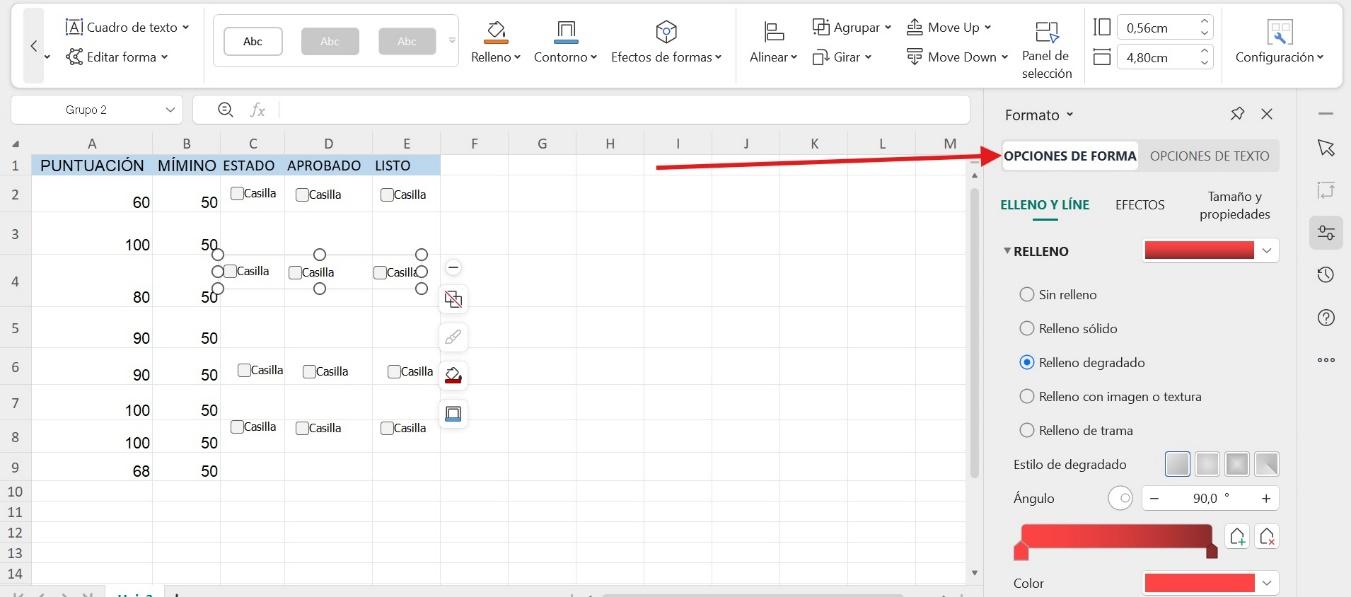Click Move Down in the ribbon
Screen dimensions: 1351x597
coord(955,57)
